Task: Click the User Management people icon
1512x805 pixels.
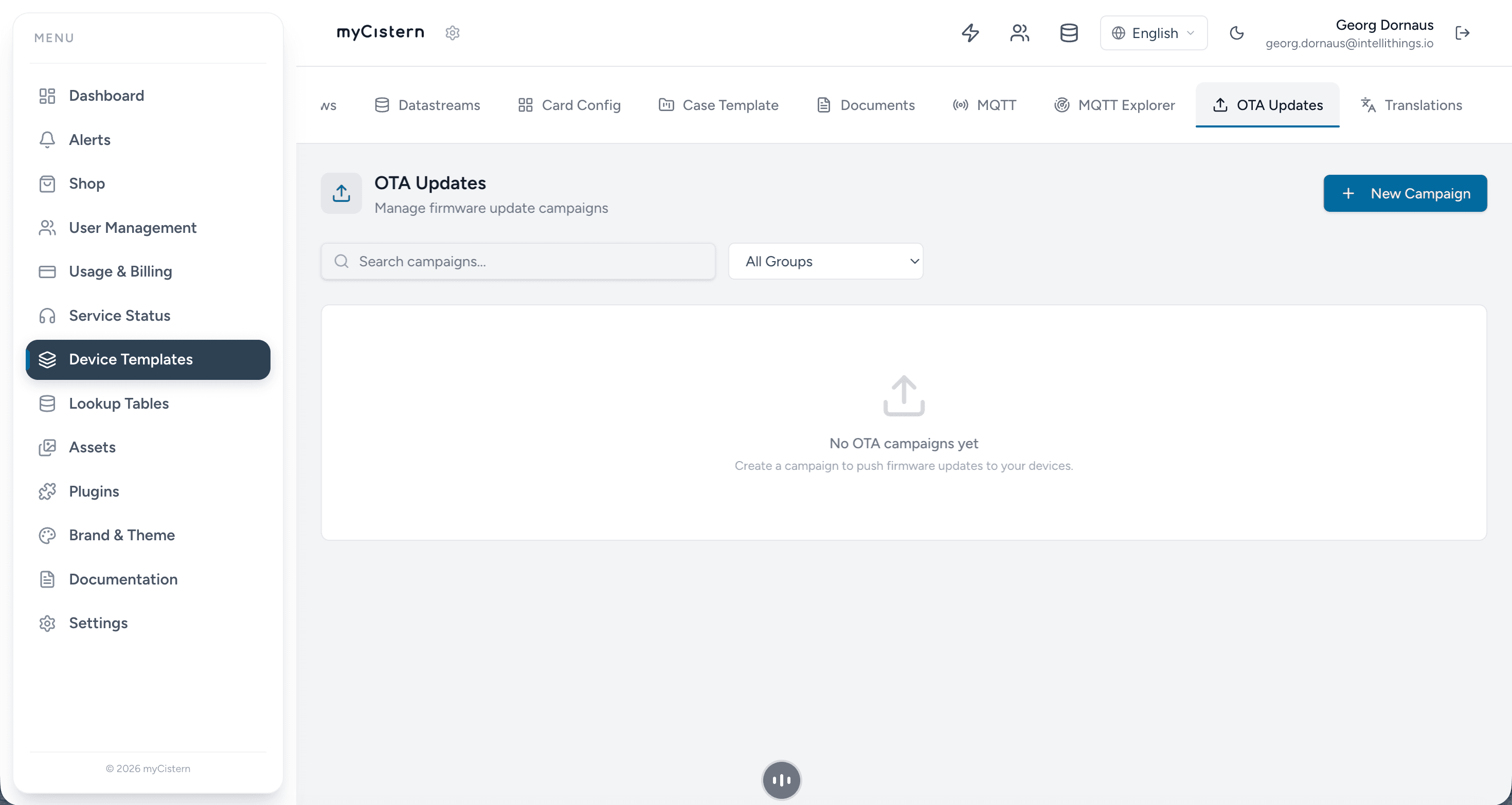Action: pyautogui.click(x=47, y=228)
